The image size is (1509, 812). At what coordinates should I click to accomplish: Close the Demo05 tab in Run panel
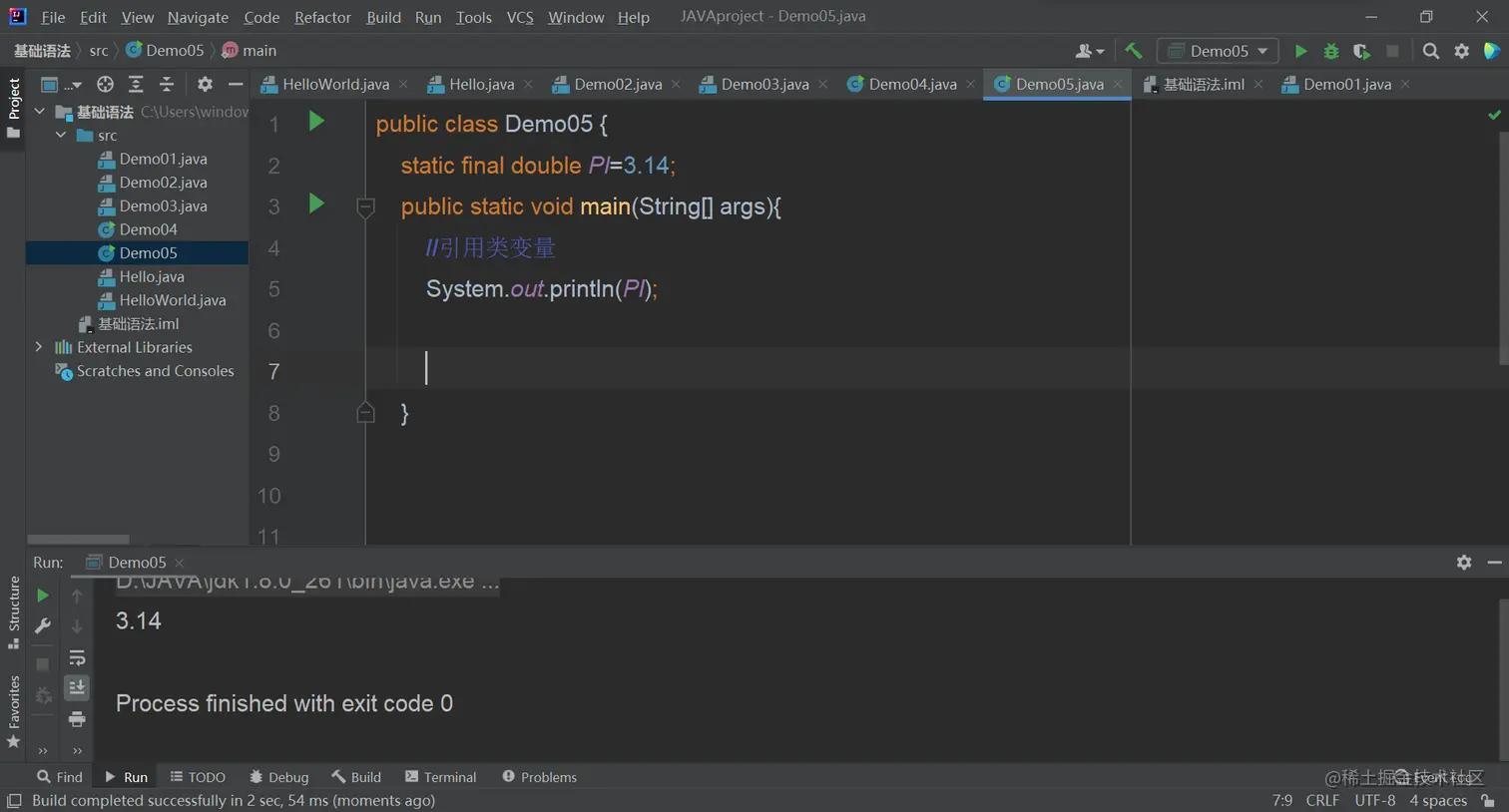tap(180, 563)
